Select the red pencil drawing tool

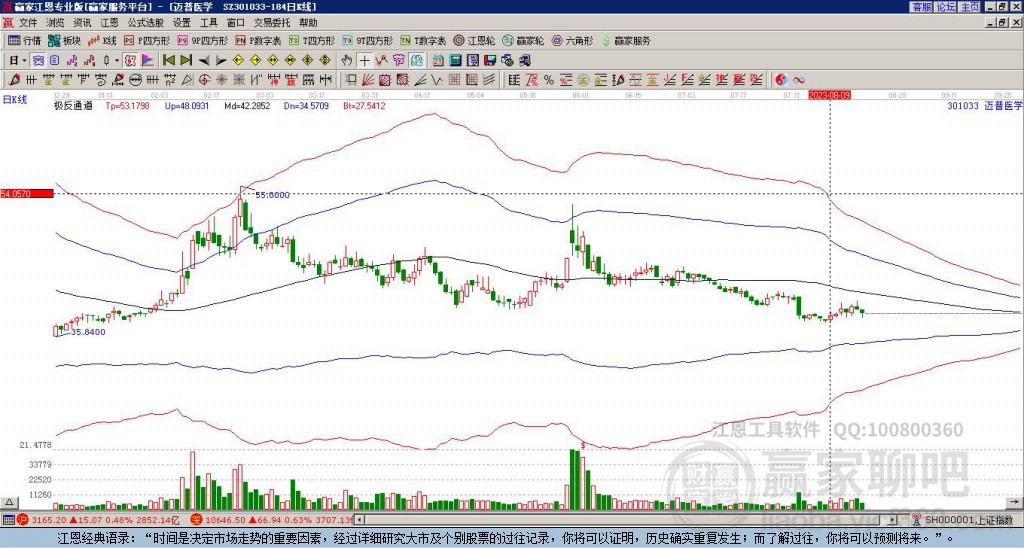tap(14, 80)
